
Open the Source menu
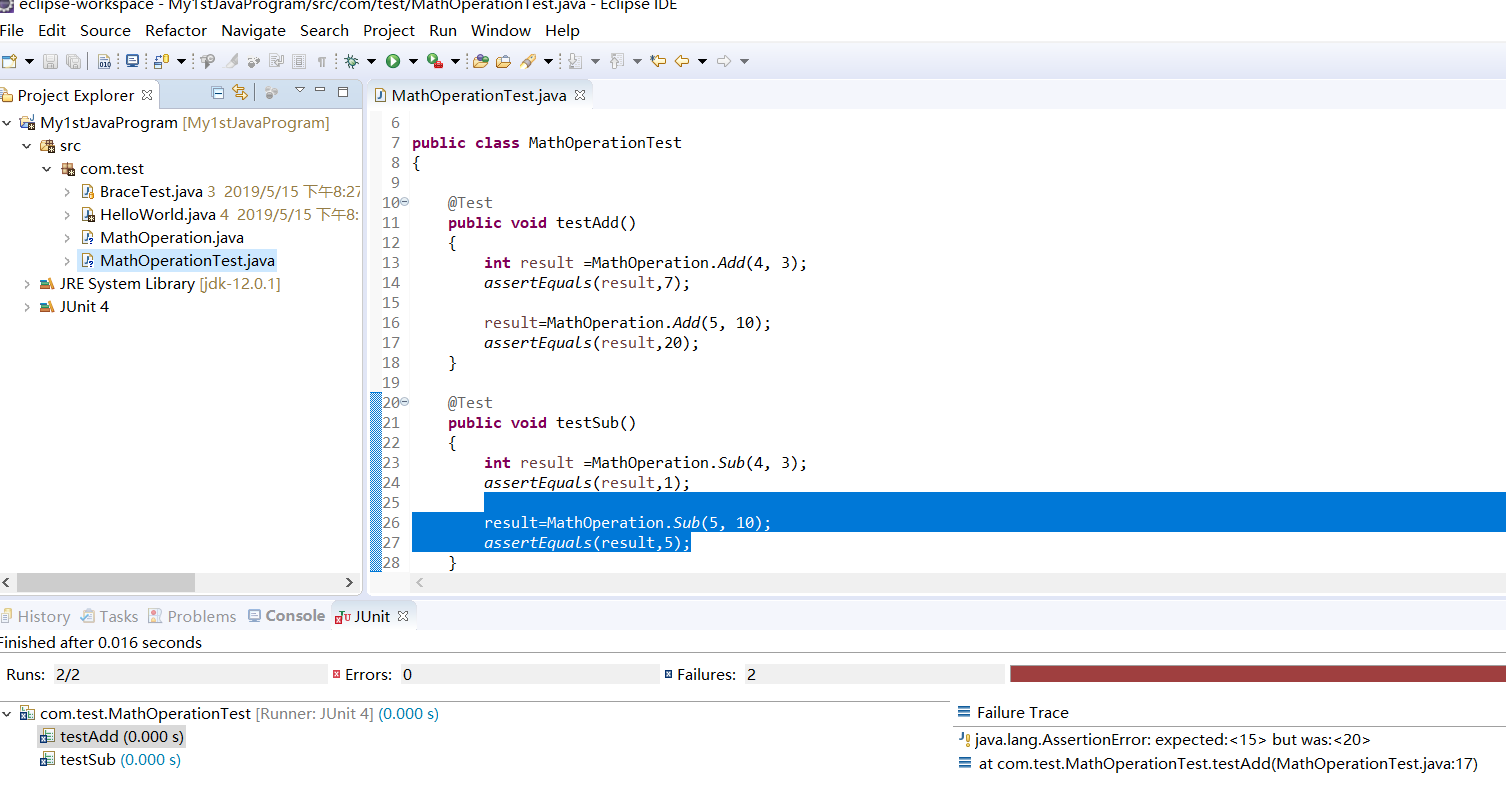click(x=105, y=30)
